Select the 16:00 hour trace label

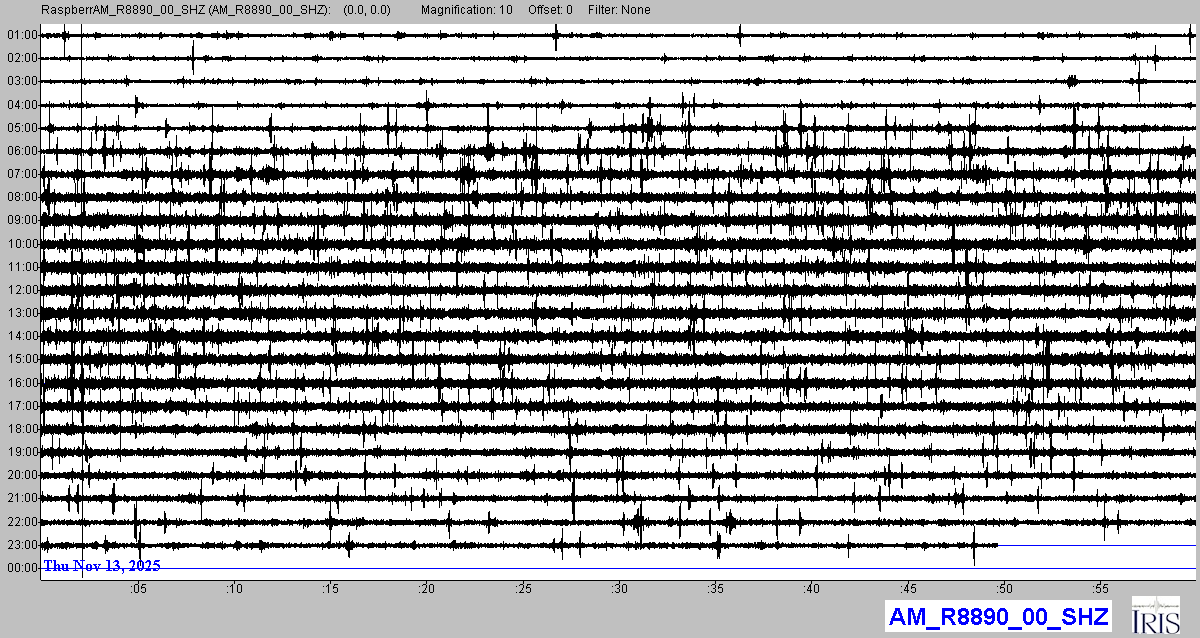pos(21,383)
